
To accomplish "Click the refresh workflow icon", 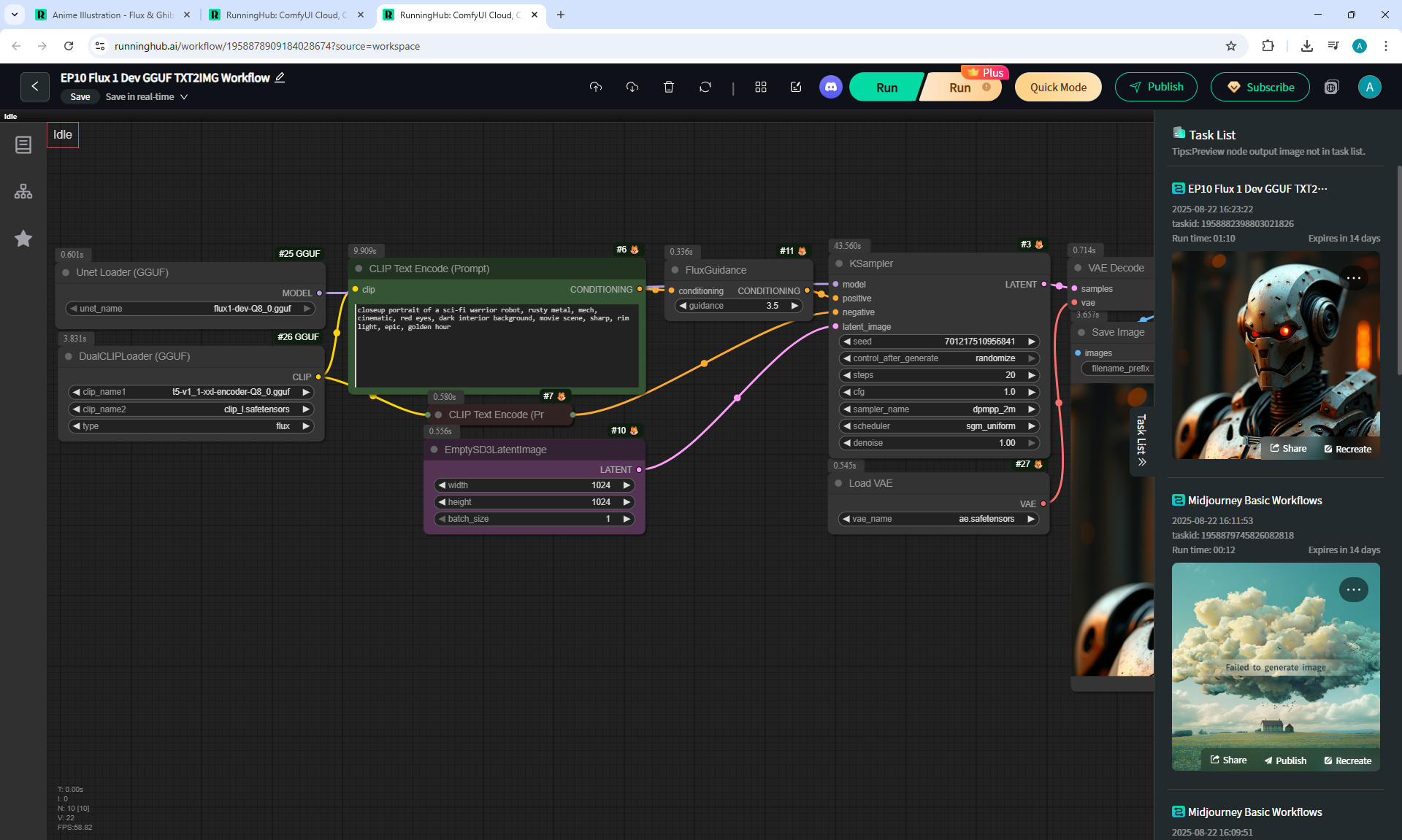I will click(705, 87).
